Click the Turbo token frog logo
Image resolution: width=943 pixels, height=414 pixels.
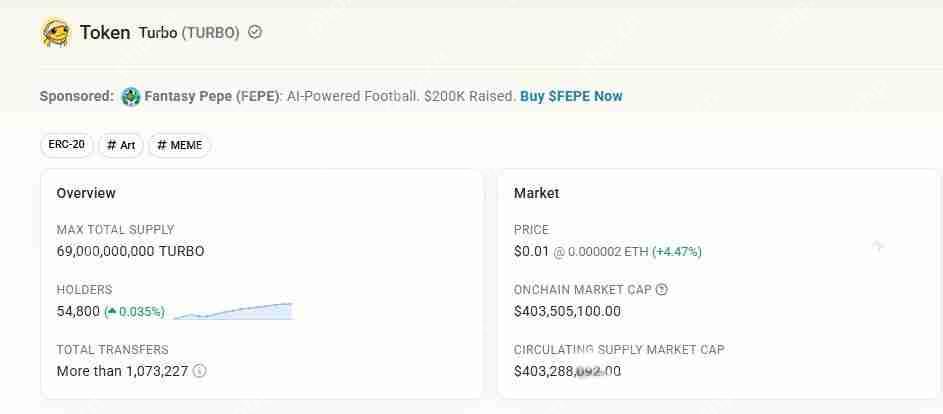click(55, 33)
